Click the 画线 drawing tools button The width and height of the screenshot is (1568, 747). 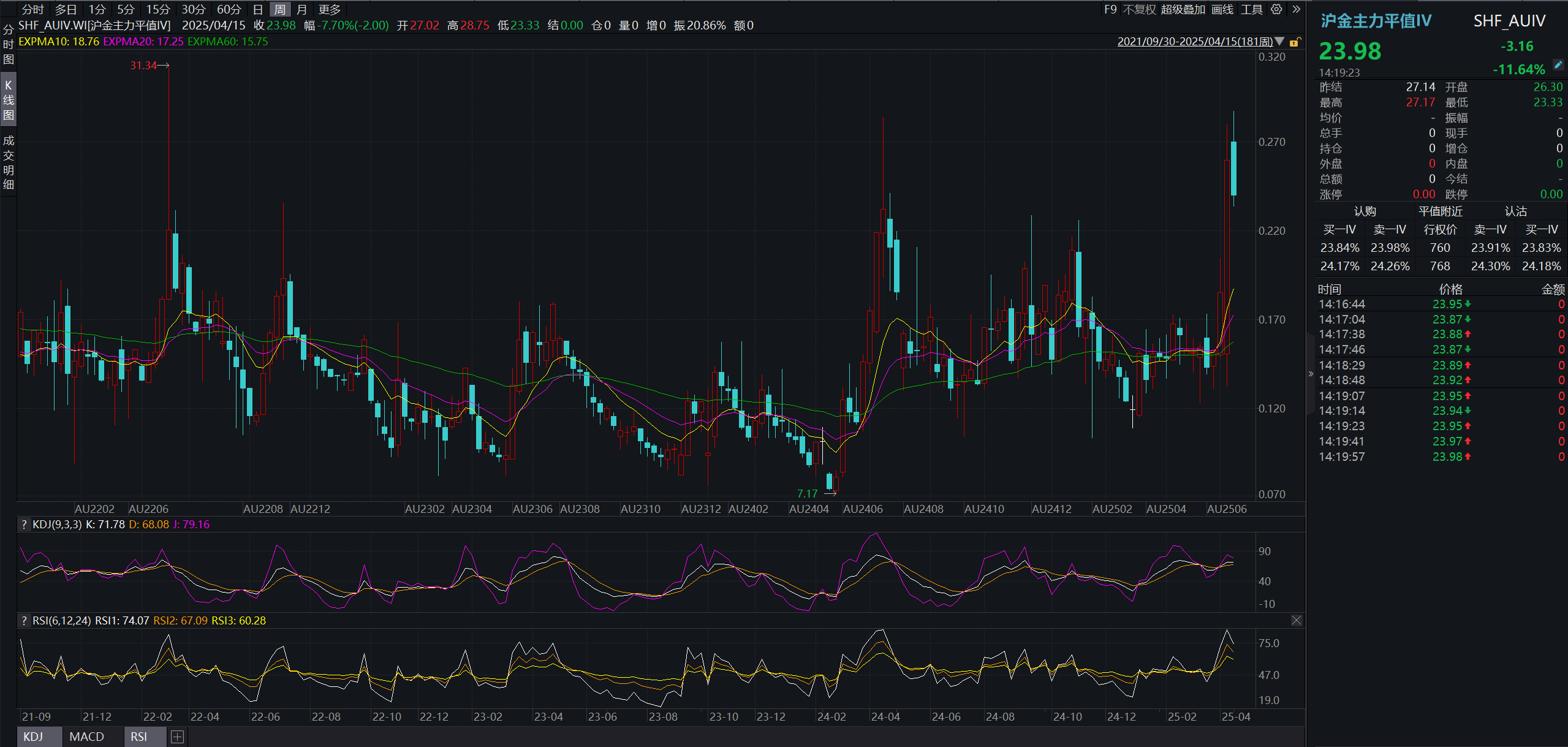[x=1222, y=9]
